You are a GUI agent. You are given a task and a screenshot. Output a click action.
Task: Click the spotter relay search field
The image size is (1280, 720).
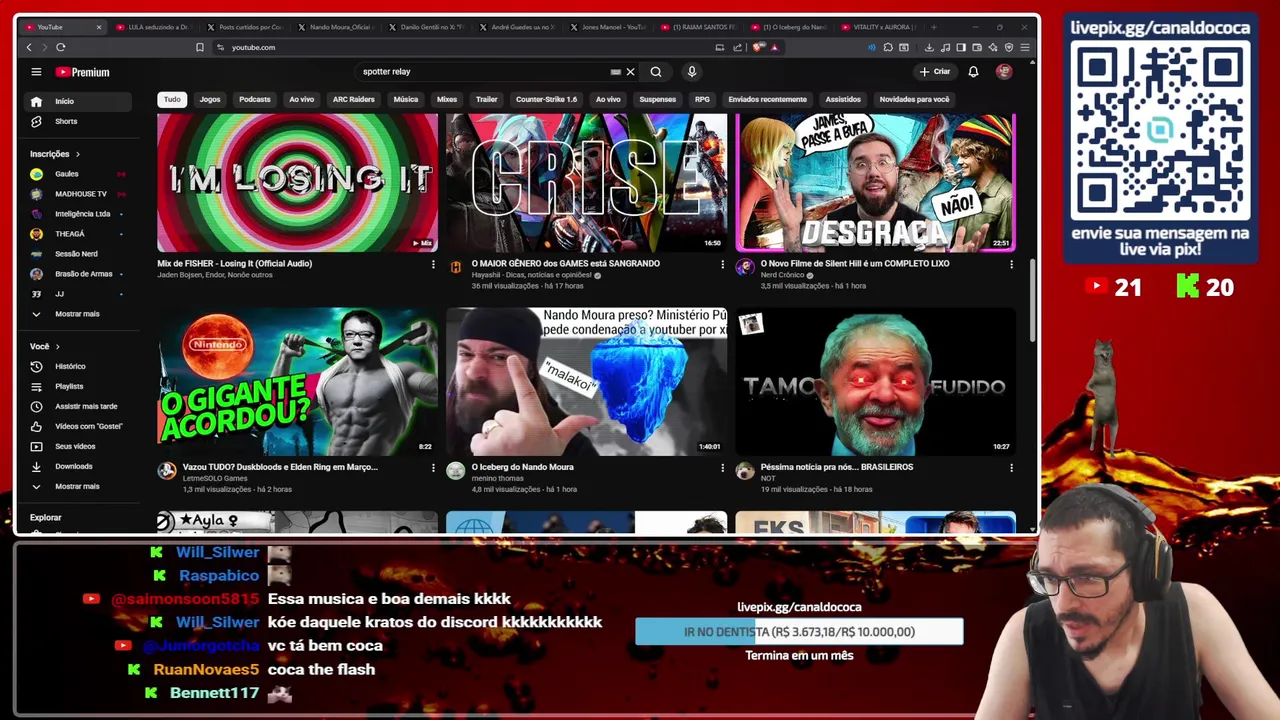pos(485,72)
